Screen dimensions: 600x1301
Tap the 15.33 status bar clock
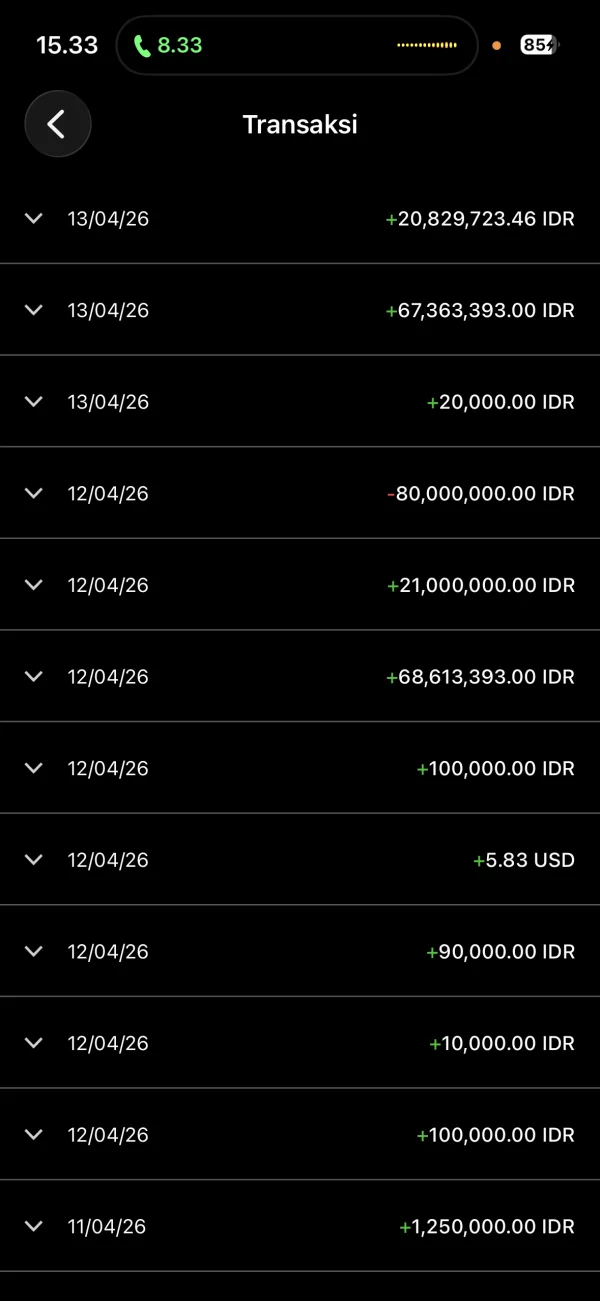[x=67, y=45]
